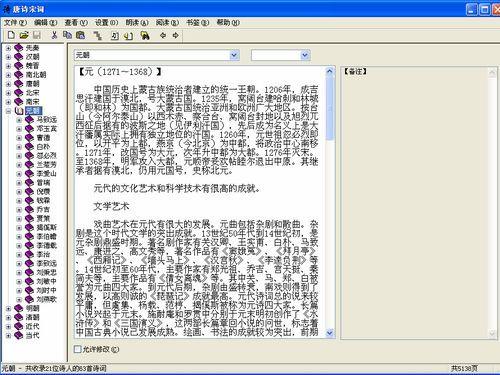The height and width of the screenshot is (375, 500).
Task: Open the 编辑 menu
Action: (46, 23)
